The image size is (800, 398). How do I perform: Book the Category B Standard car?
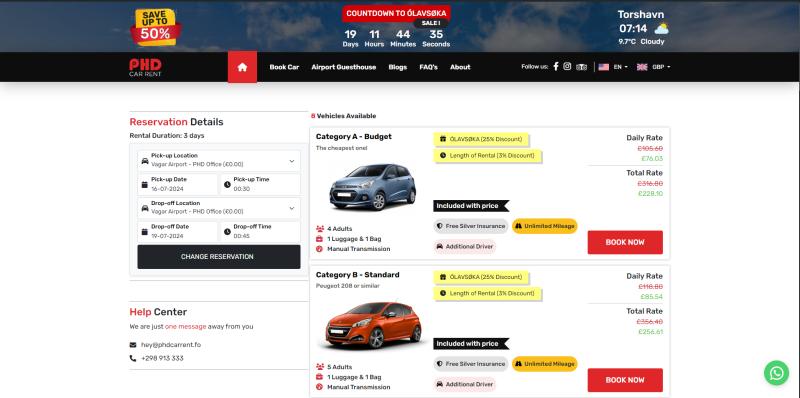(625, 380)
